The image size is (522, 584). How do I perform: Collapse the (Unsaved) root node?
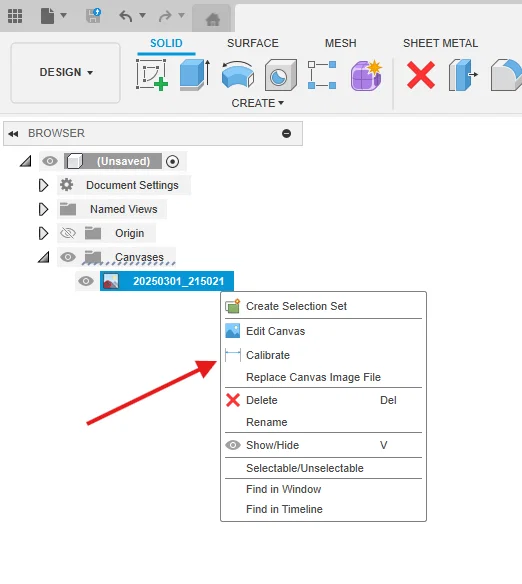point(26,161)
